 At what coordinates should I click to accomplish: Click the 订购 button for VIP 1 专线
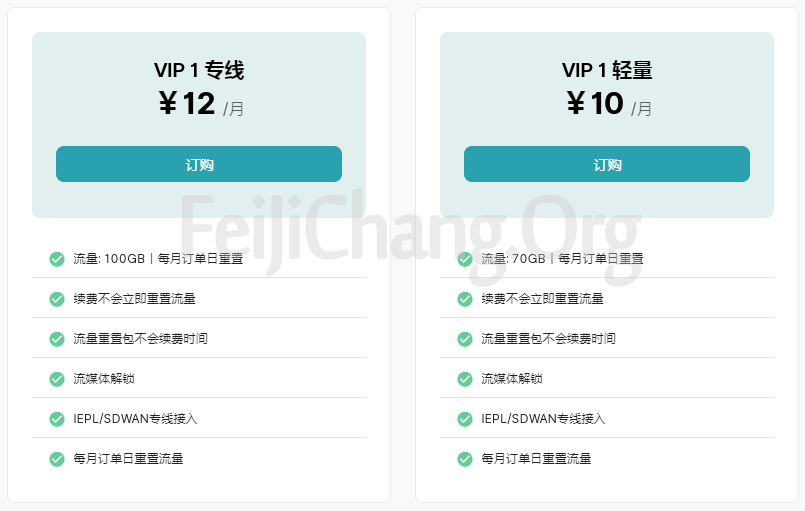[199, 164]
